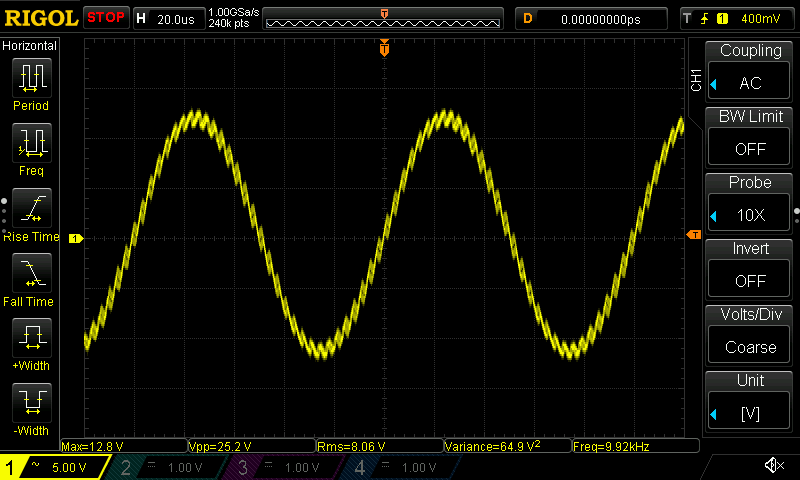Select the Freq measurement icon

click(31, 143)
